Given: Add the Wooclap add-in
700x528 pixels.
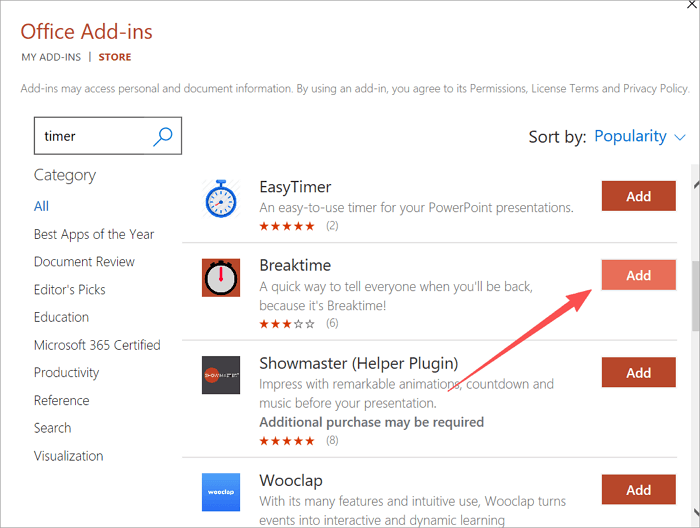Looking at the screenshot, I should coord(638,490).
